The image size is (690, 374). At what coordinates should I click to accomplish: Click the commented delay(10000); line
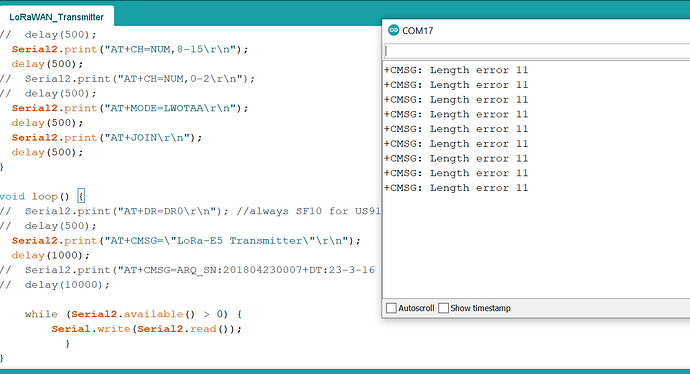tap(55, 285)
